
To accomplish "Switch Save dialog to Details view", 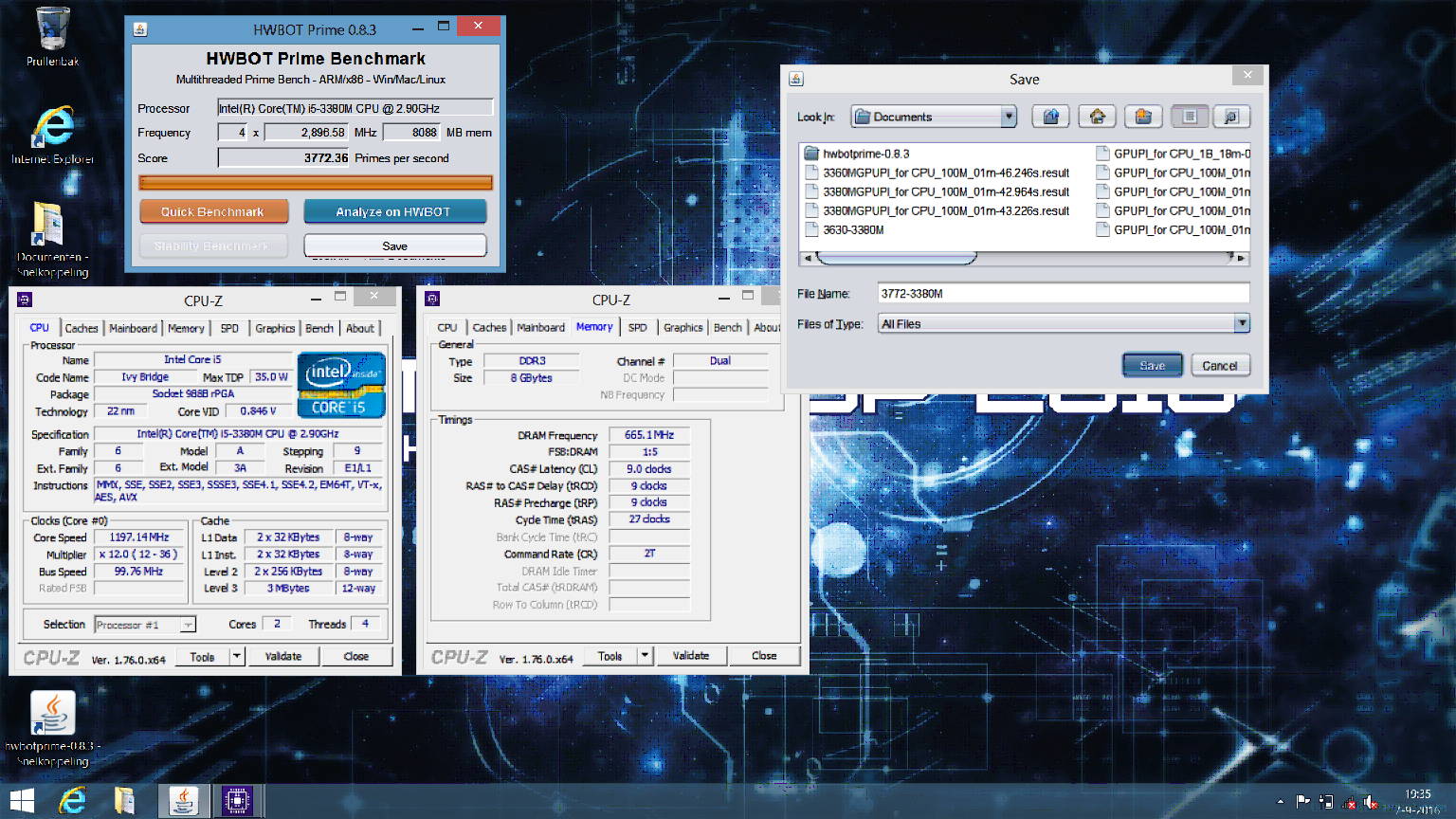I will (1231, 117).
